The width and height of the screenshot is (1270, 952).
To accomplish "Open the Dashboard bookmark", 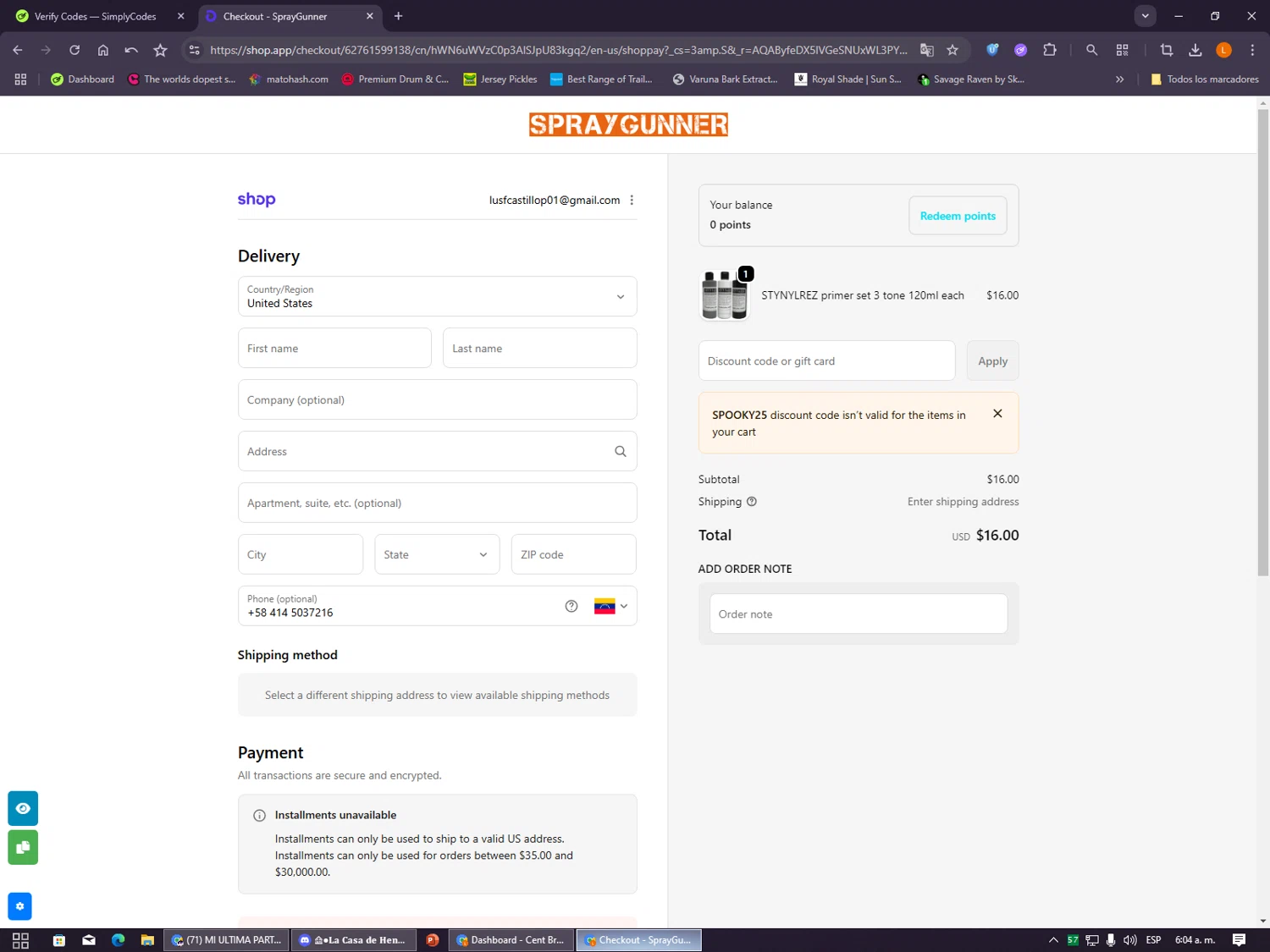I will [x=82, y=79].
